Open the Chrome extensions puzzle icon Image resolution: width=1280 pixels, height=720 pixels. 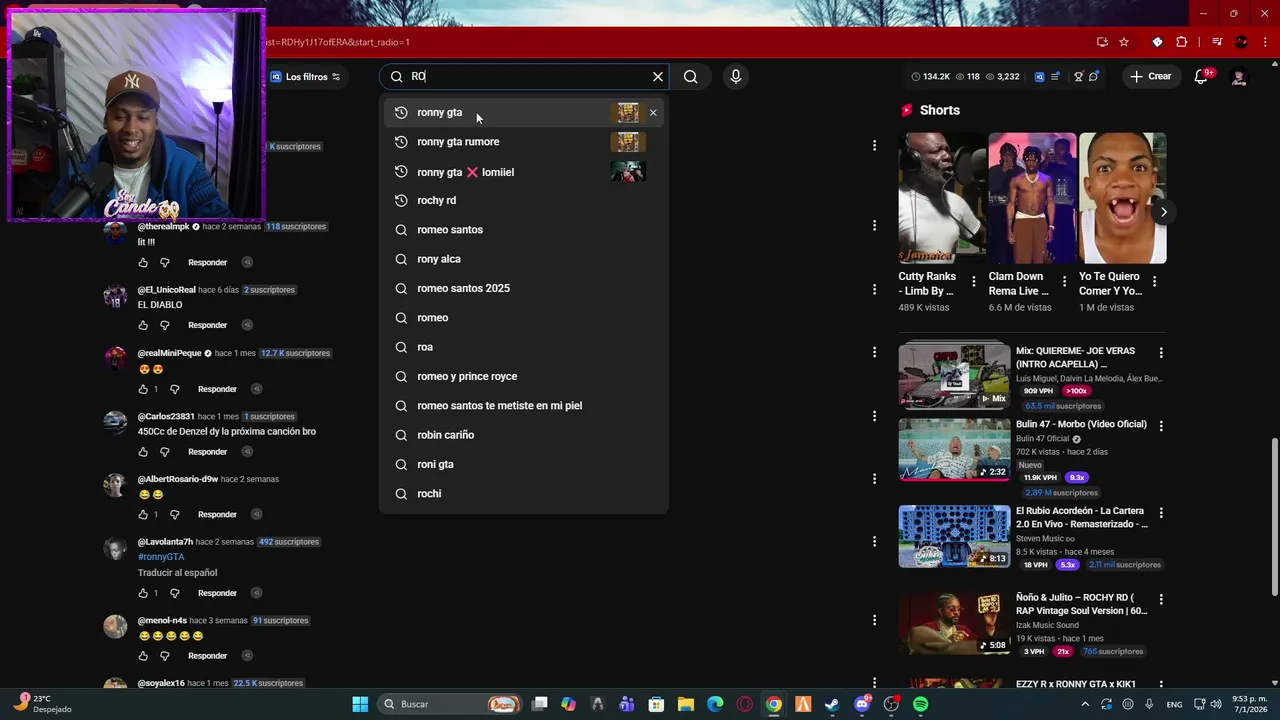click(x=1182, y=42)
